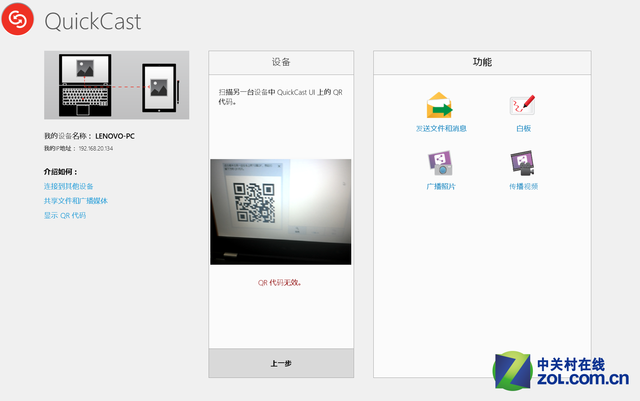The image size is (640, 401).
Task: Click the tablet icon in device illustration
Action: click(x=158, y=88)
